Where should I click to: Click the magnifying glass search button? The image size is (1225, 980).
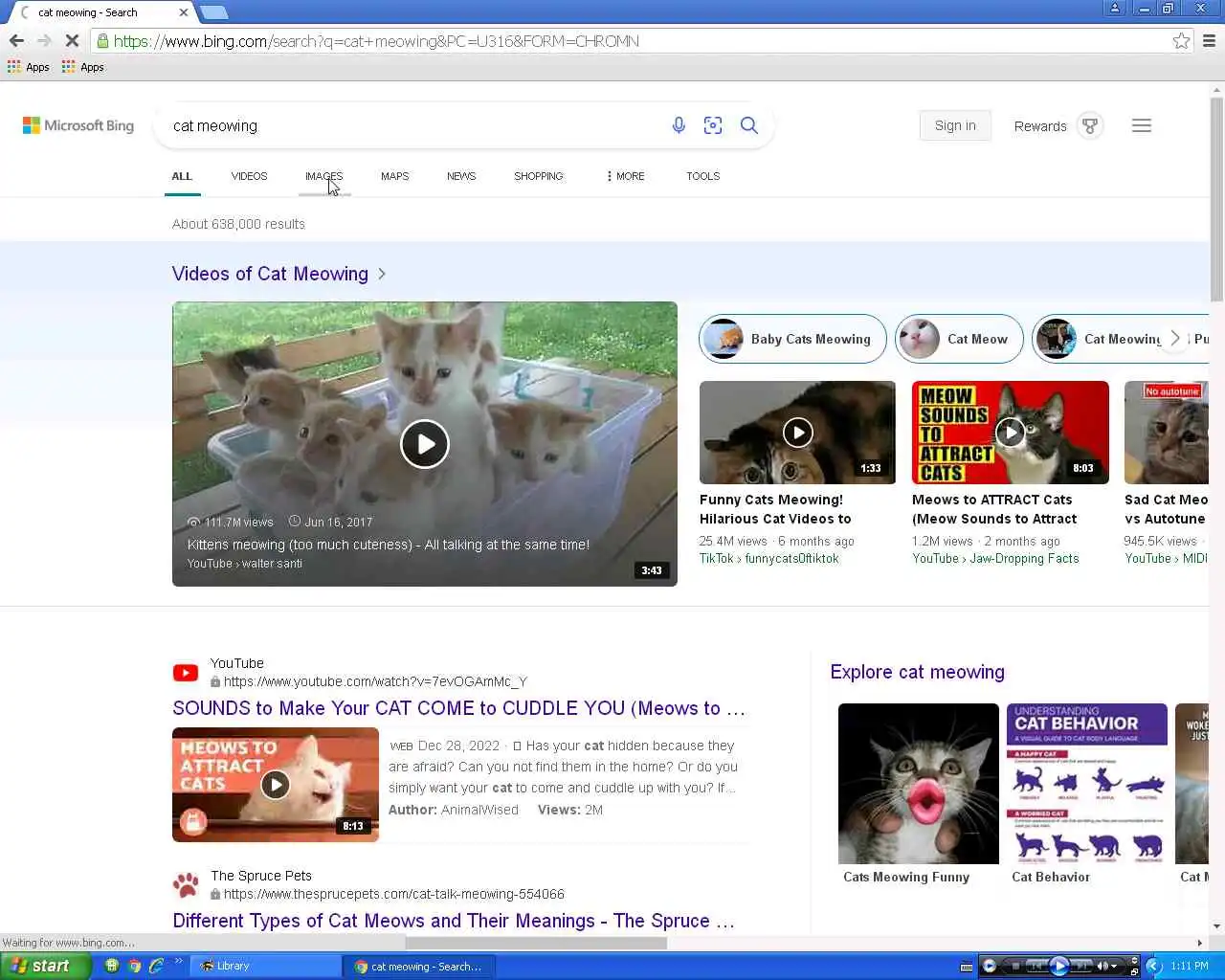point(749,125)
